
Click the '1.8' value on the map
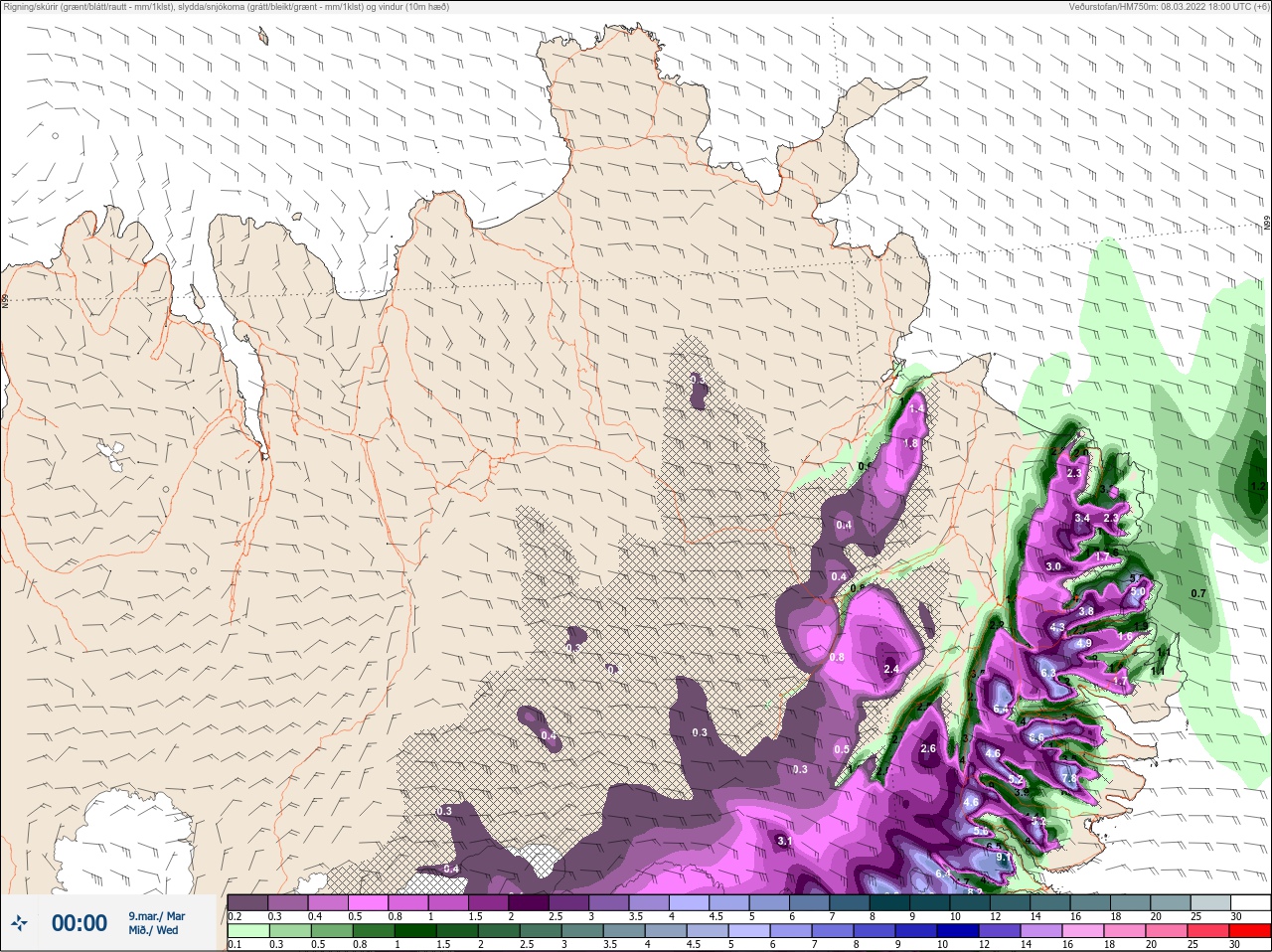(x=910, y=443)
